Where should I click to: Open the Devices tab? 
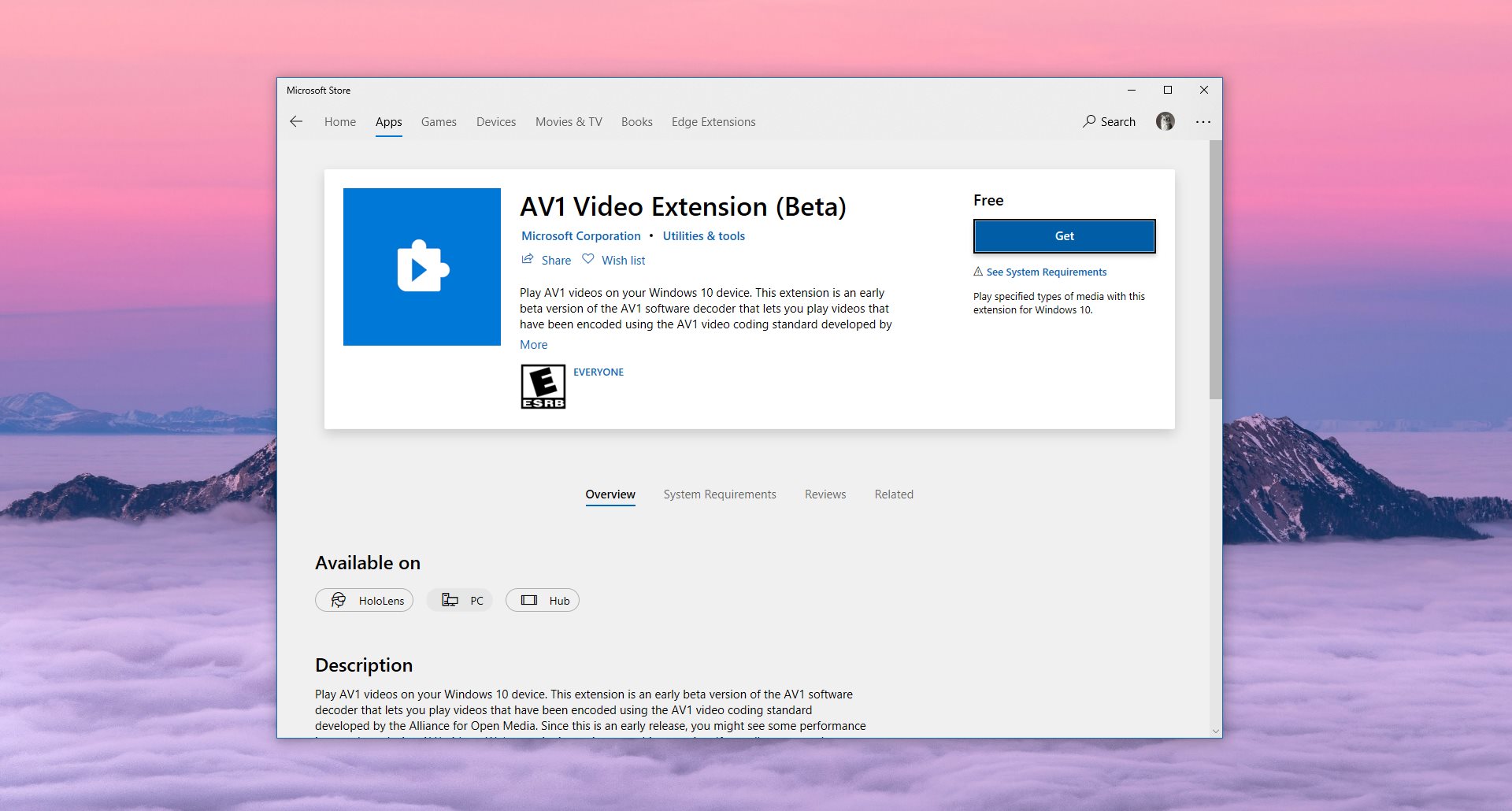click(x=496, y=122)
